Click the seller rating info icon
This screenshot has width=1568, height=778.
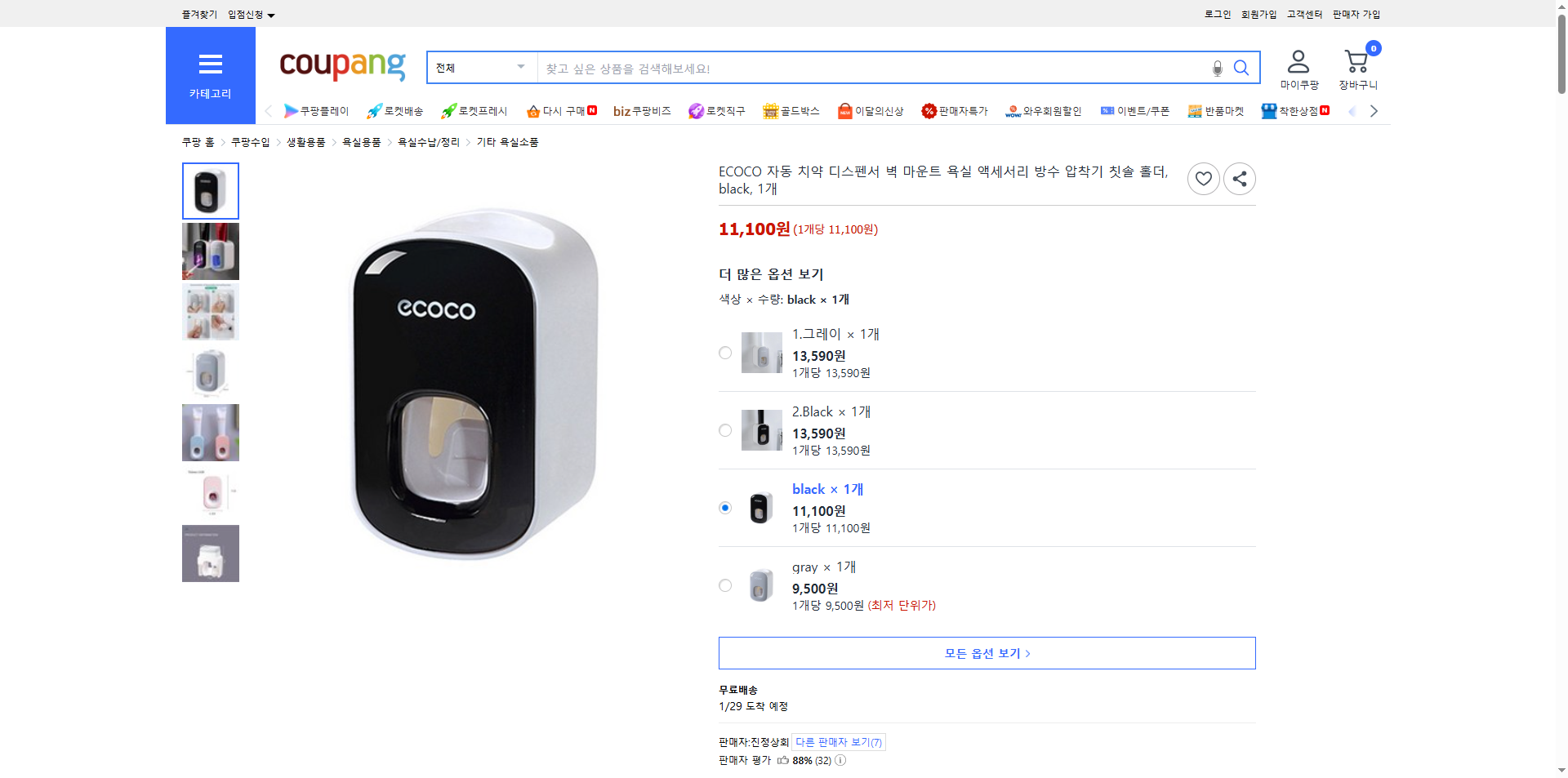[840, 760]
